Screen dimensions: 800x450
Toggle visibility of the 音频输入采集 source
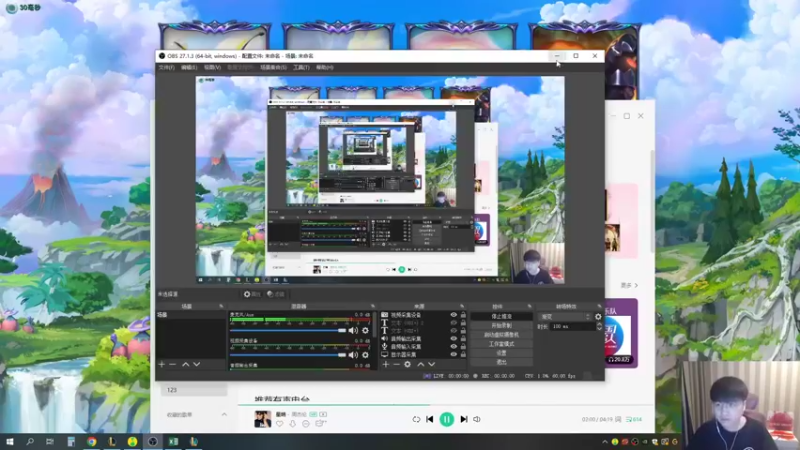point(454,346)
